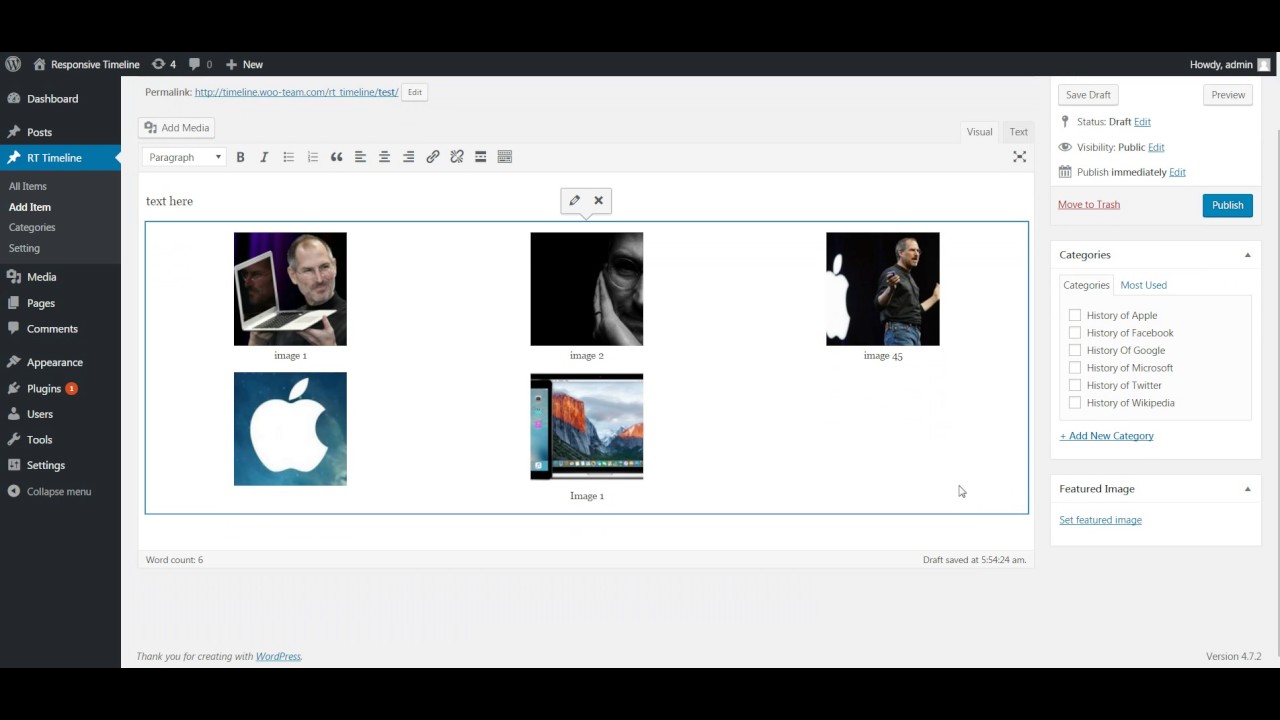Go to Dashboard in sidebar
Screen dimensions: 1280x720
52,99
